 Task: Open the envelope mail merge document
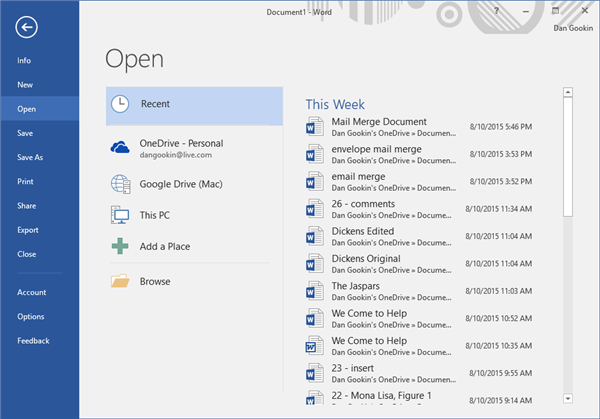(375, 149)
